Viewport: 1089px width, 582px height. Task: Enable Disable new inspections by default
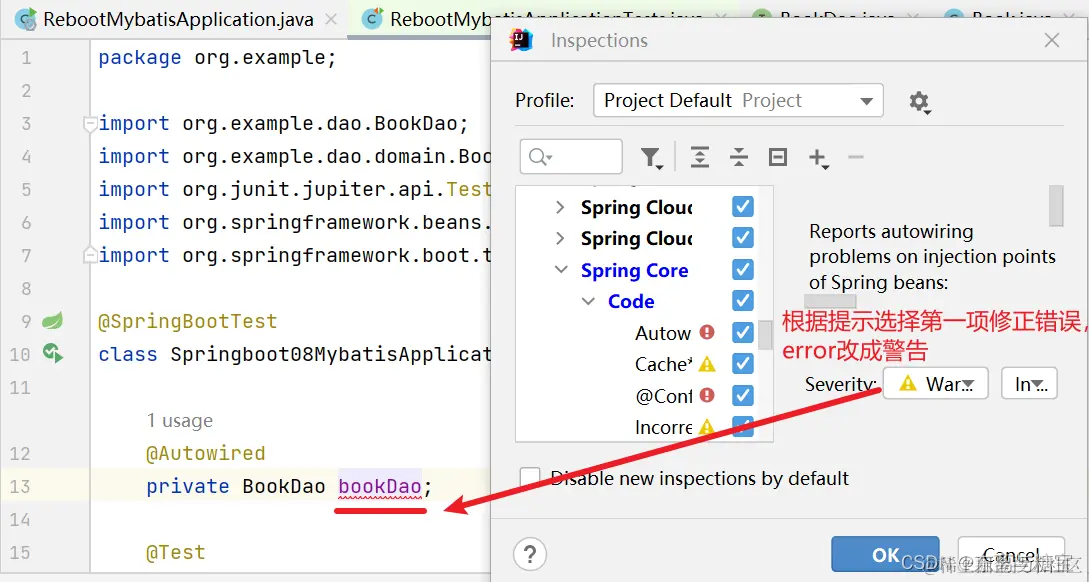[531, 478]
